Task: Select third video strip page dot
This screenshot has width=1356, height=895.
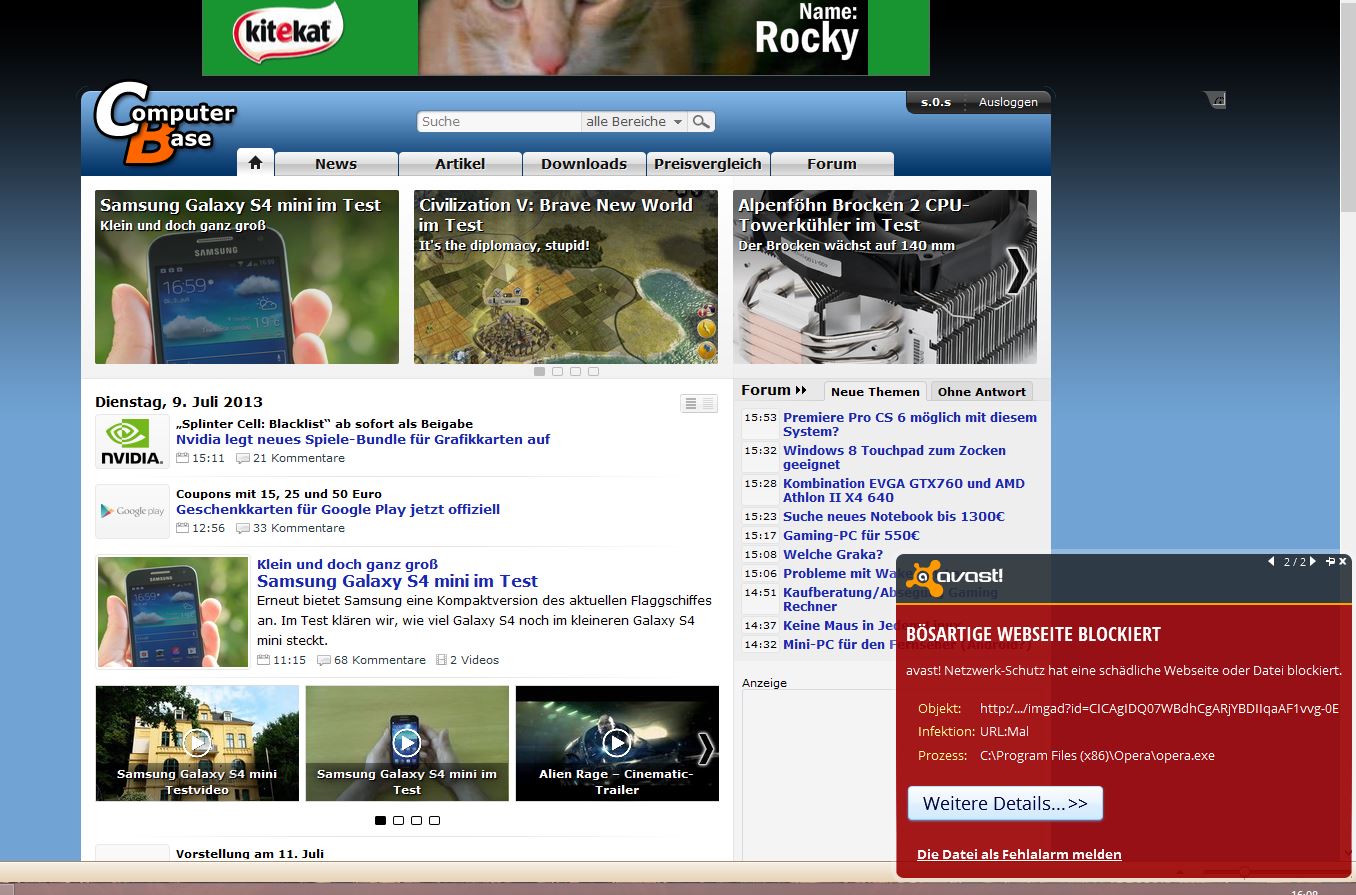Action: coord(416,820)
